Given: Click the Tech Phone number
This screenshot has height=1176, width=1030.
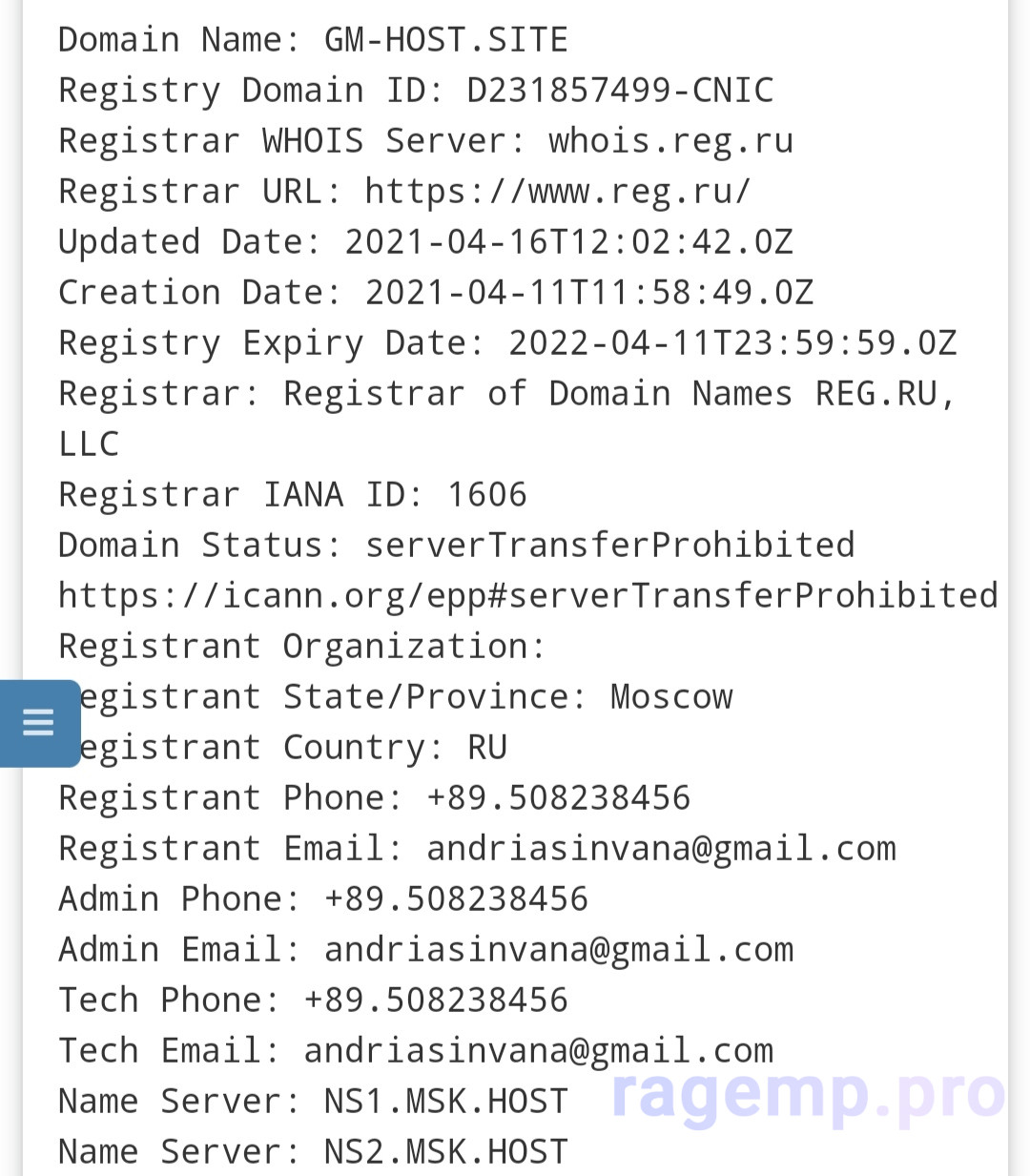Looking at the screenshot, I should pyautogui.click(x=436, y=1001).
